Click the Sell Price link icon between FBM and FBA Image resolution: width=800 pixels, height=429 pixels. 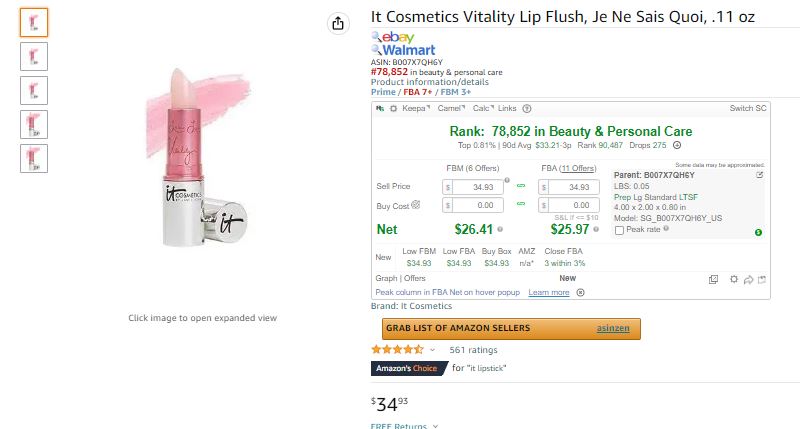click(521, 186)
